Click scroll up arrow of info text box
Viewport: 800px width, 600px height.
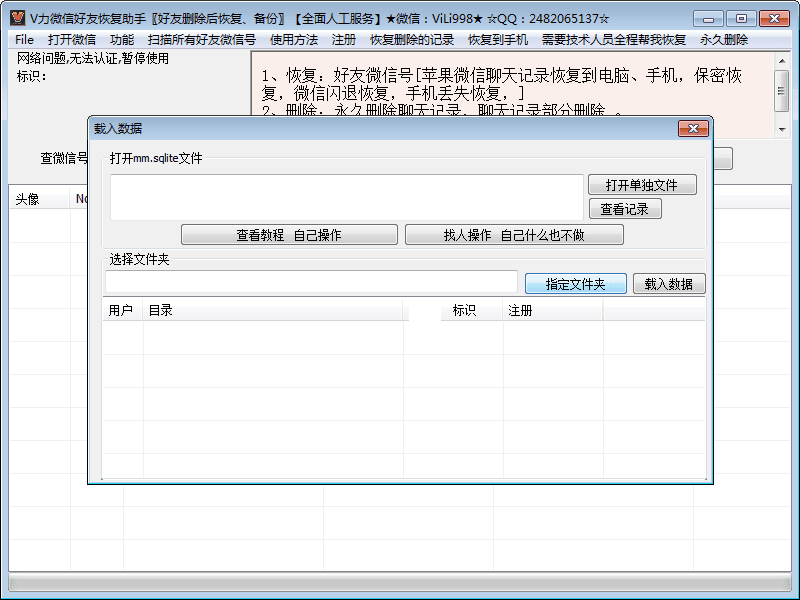point(782,61)
